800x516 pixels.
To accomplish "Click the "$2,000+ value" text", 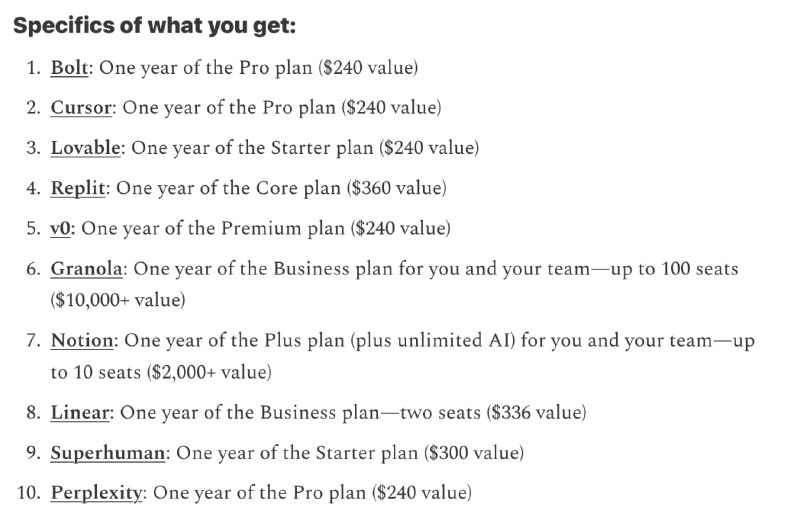I will click(x=209, y=373).
